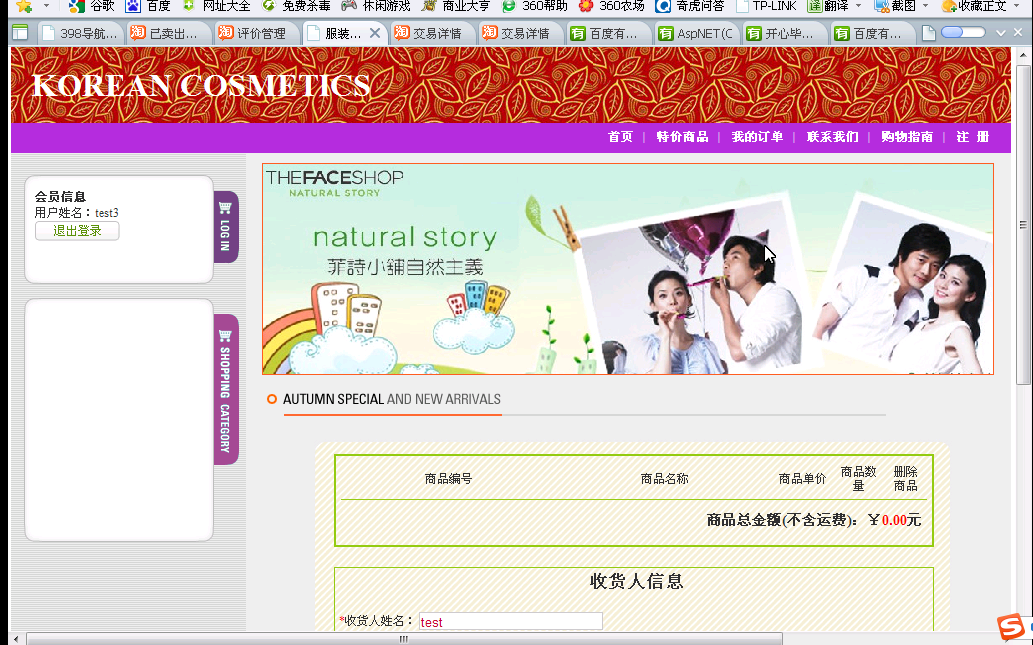Open the 免费杀毒 bookmark
Screen dimensions: 1033x645
pos(296,6)
